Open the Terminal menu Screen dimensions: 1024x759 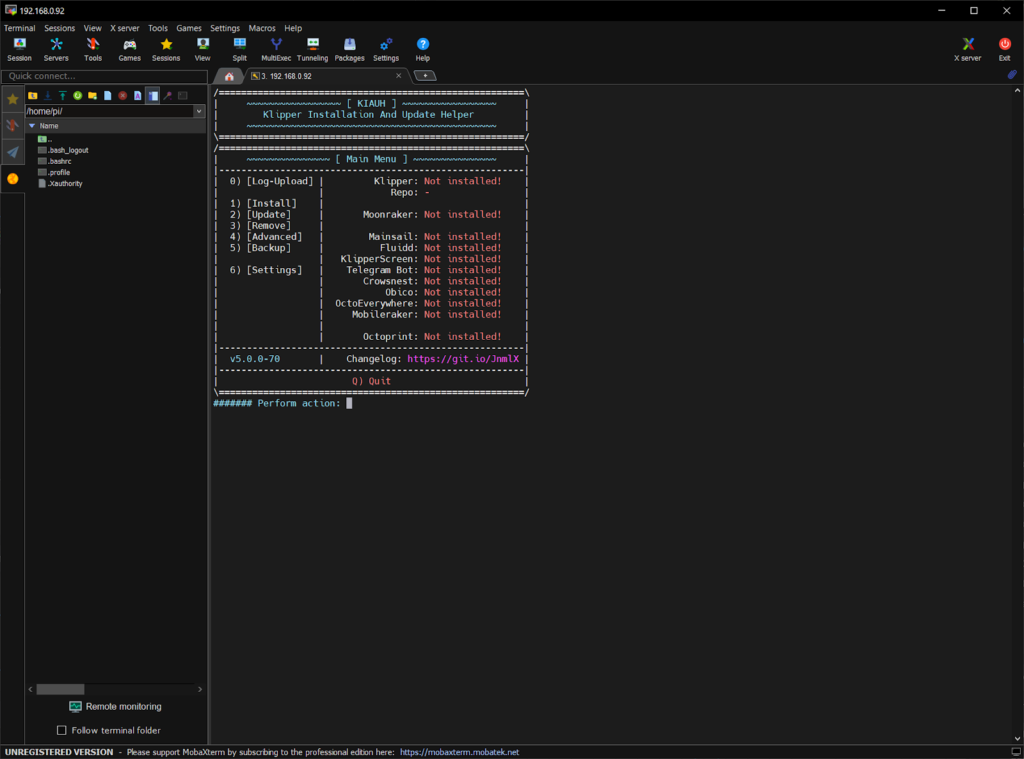click(x=20, y=28)
